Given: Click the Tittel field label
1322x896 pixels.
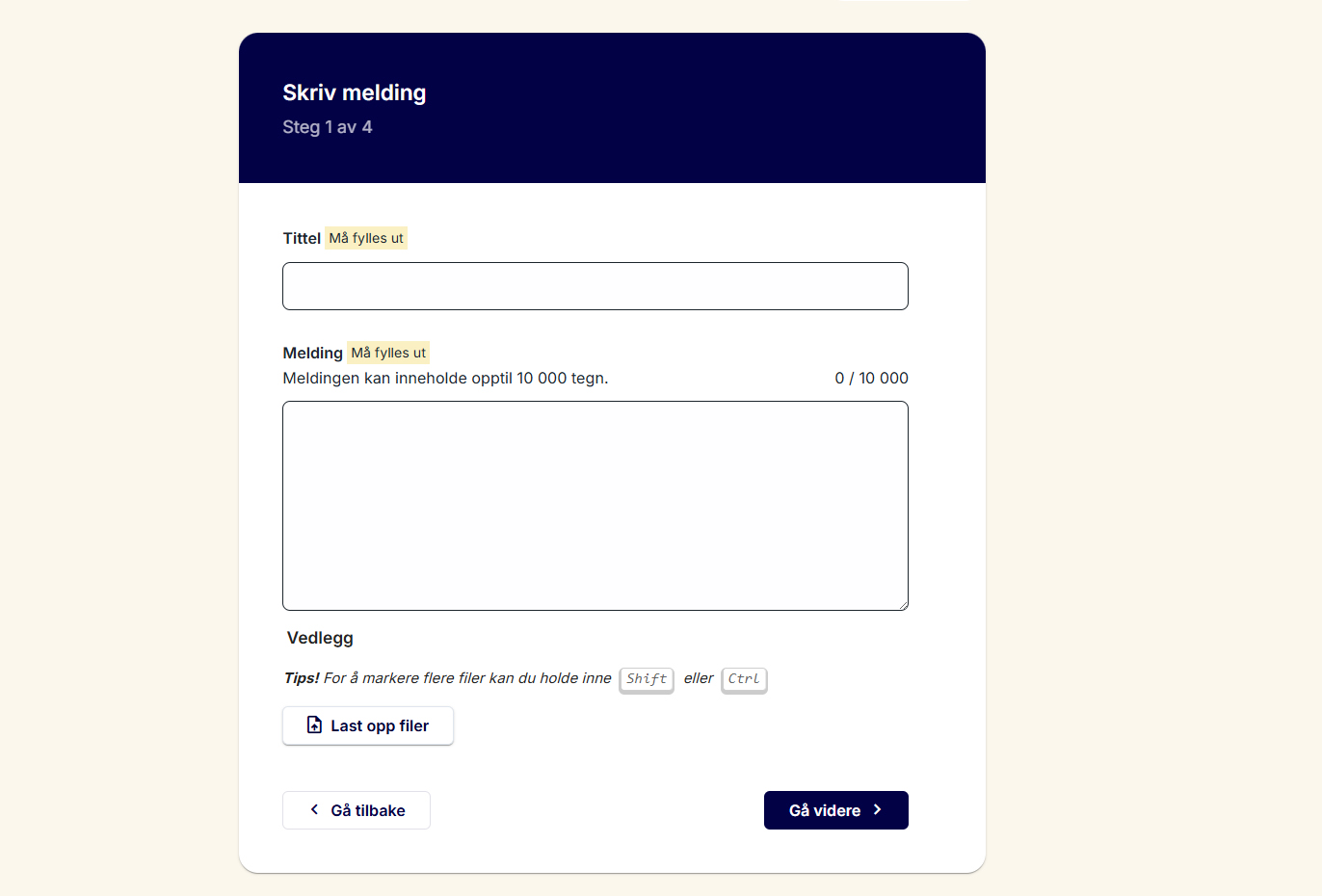Looking at the screenshot, I should [302, 238].
